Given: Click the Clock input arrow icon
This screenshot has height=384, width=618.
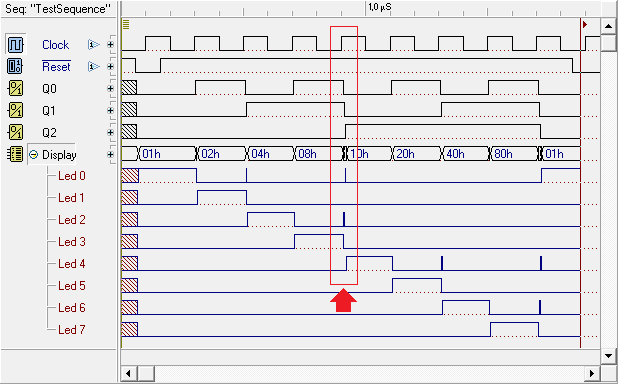Looking at the screenshot, I should pyautogui.click(x=94, y=45).
